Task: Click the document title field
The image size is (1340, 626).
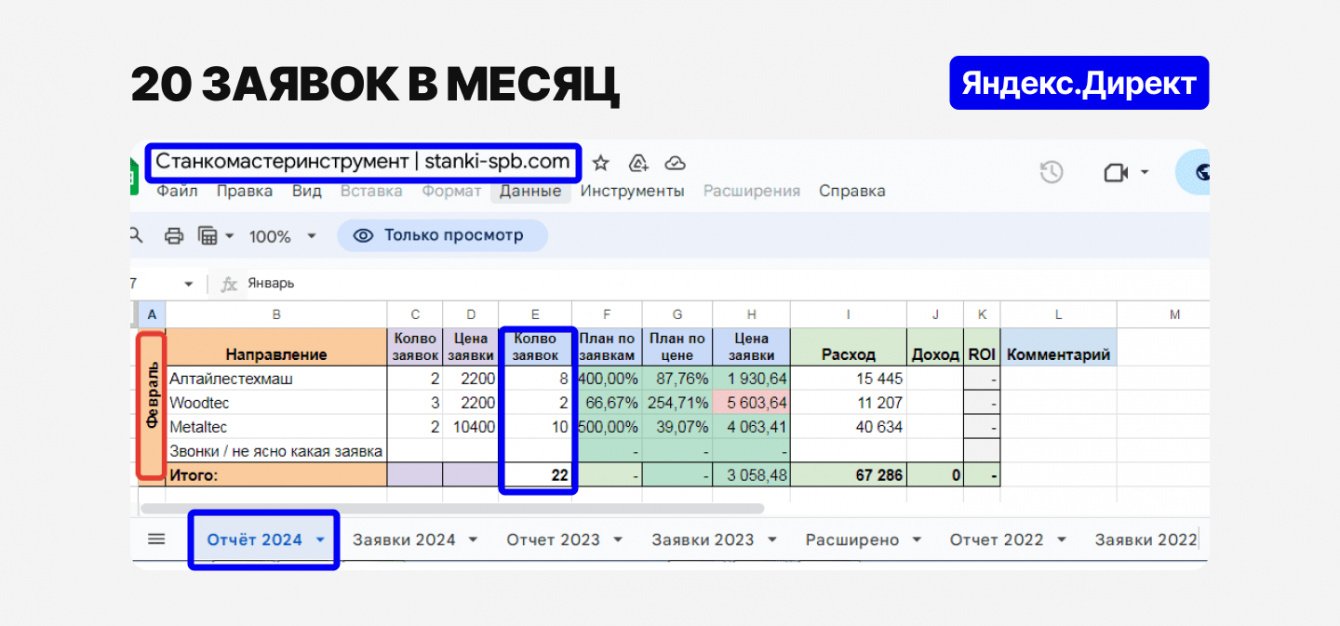Action: coord(363,161)
